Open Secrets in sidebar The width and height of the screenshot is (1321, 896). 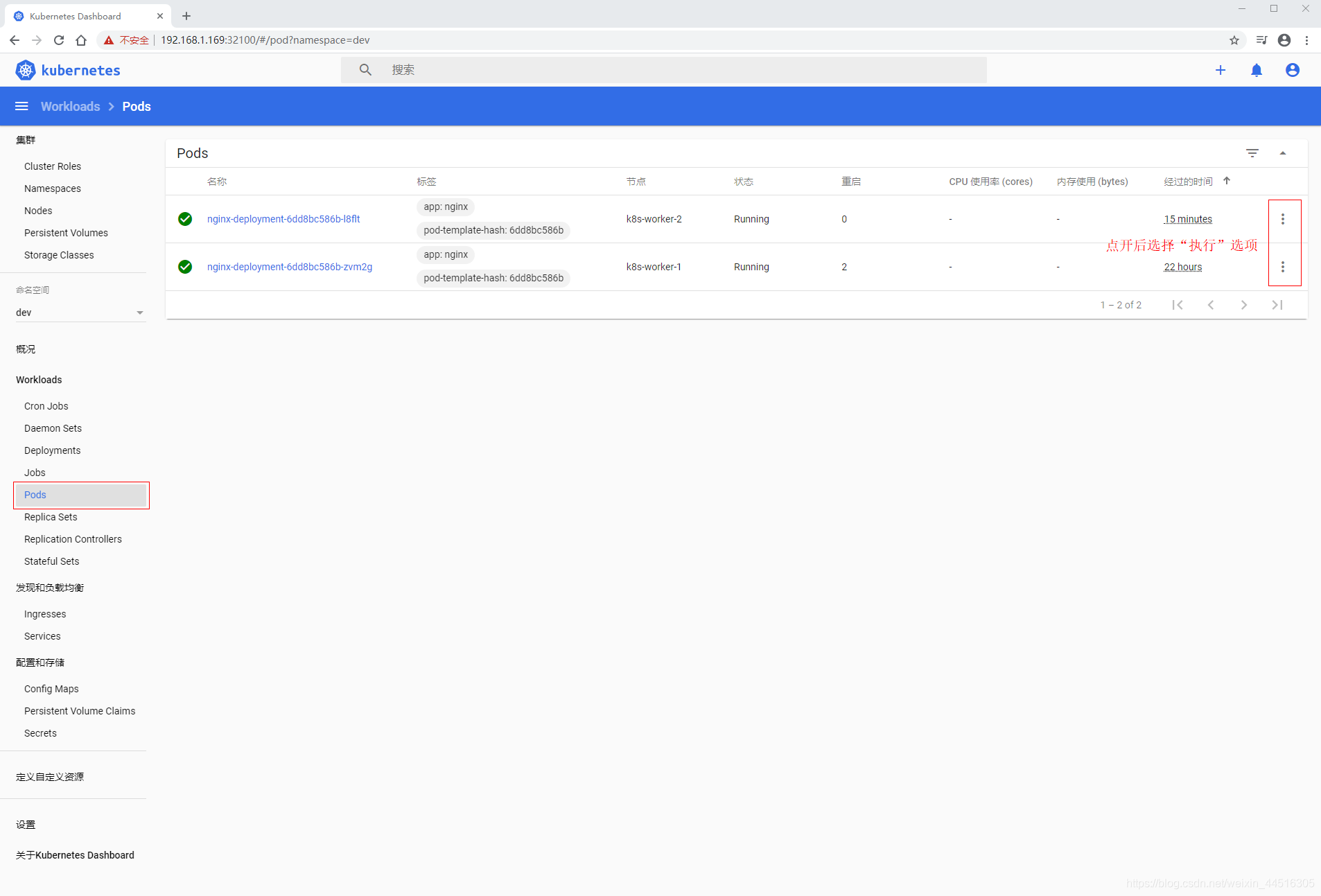coord(40,733)
